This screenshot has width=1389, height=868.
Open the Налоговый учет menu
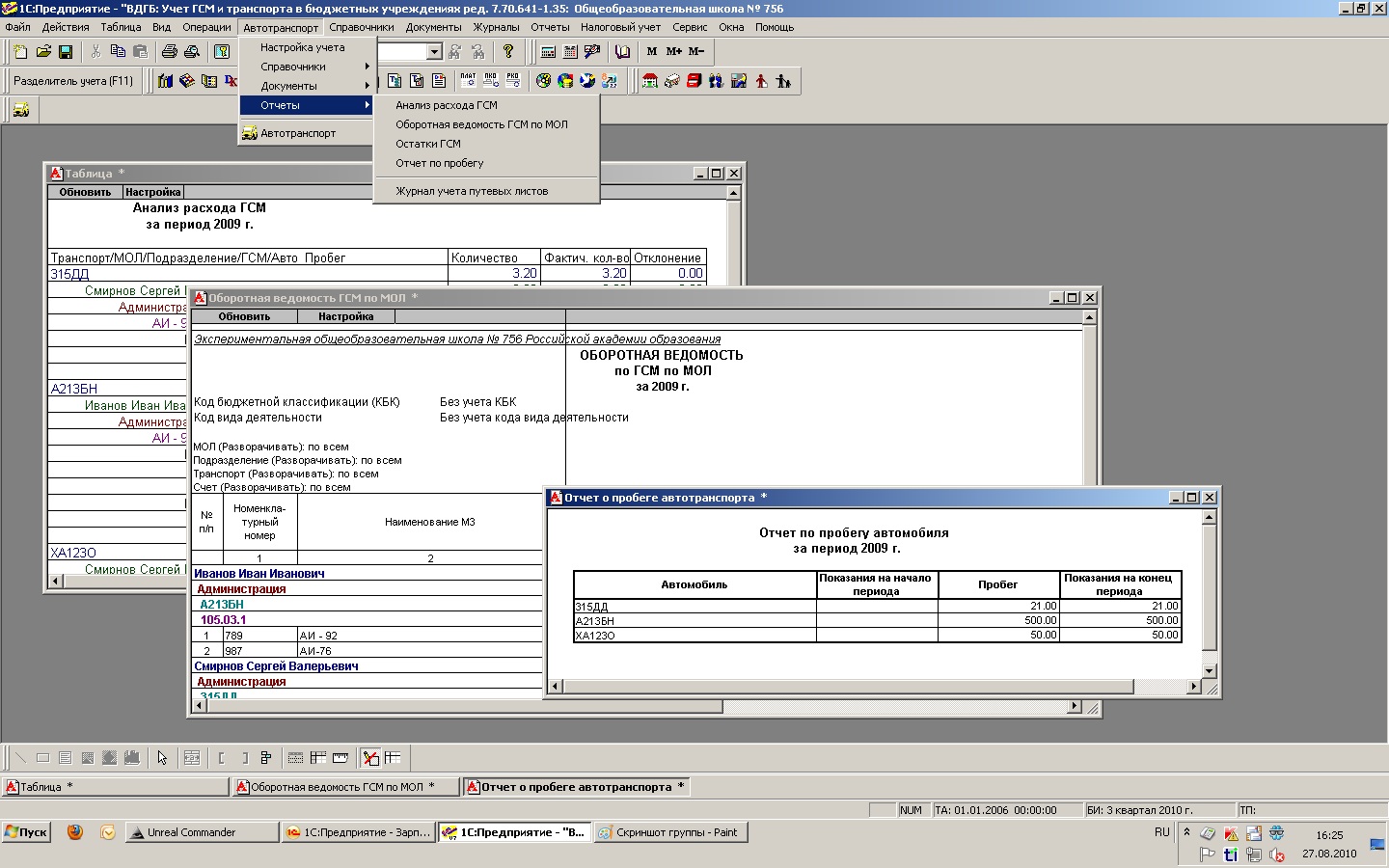pyautogui.click(x=621, y=27)
